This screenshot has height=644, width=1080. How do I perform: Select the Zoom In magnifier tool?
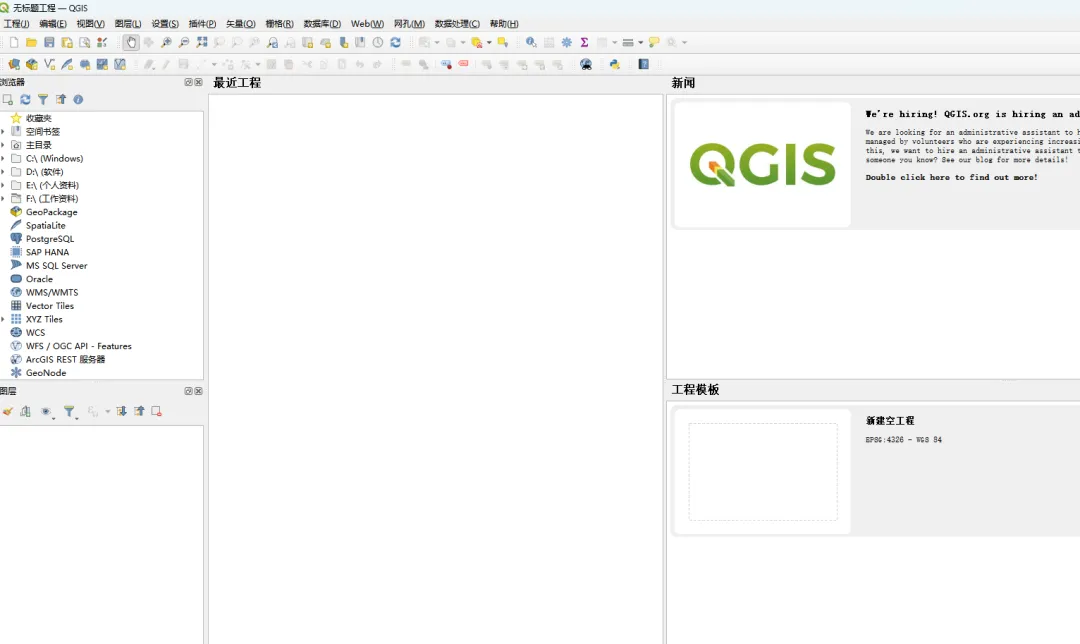pos(166,43)
